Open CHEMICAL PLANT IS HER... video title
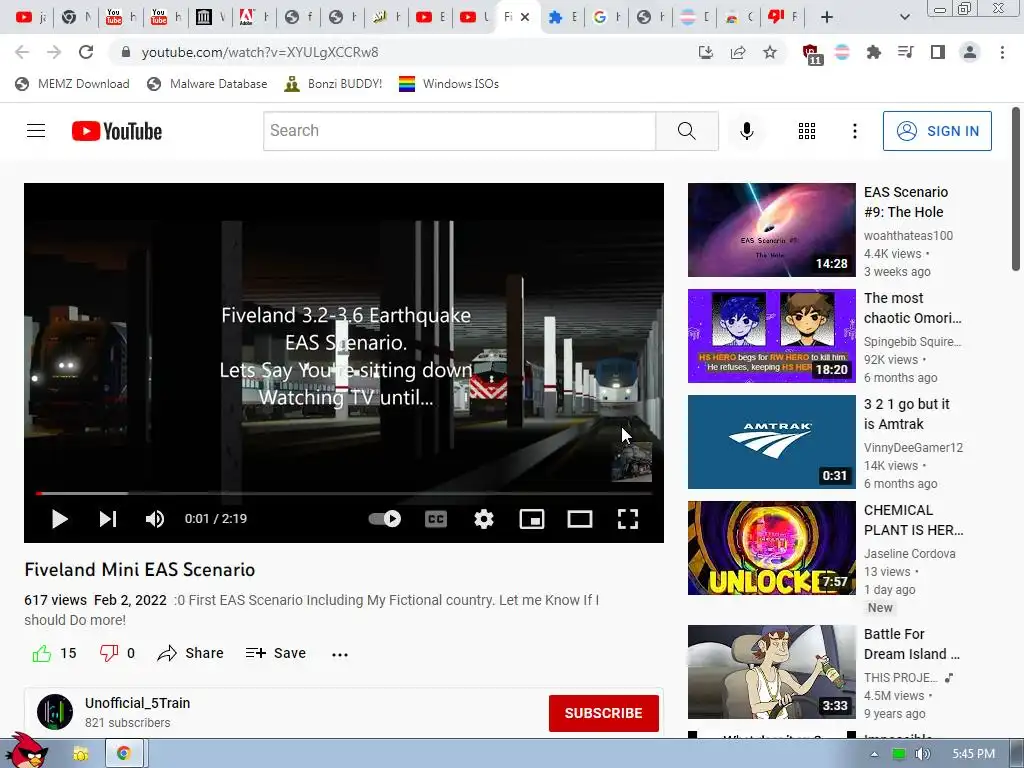Screen dimensions: 1024x768 pos(913,520)
